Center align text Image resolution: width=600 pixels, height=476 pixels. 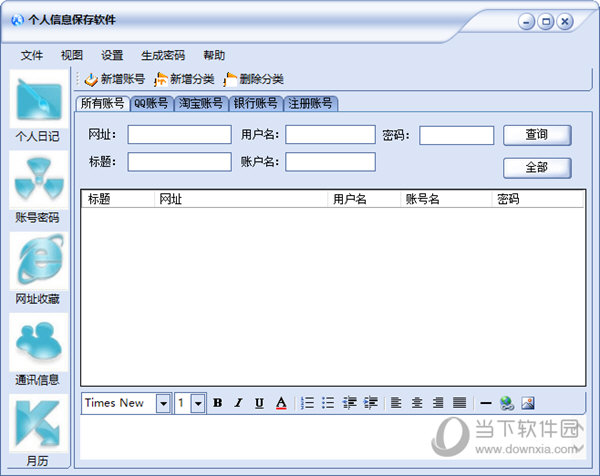pyautogui.click(x=417, y=403)
